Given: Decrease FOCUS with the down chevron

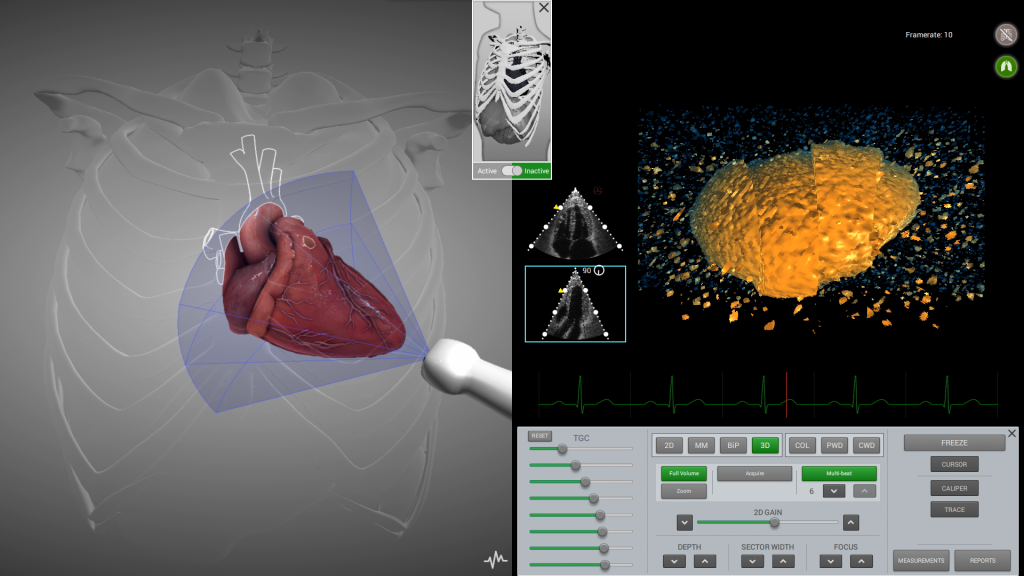Looking at the screenshot, I should tap(830, 561).
